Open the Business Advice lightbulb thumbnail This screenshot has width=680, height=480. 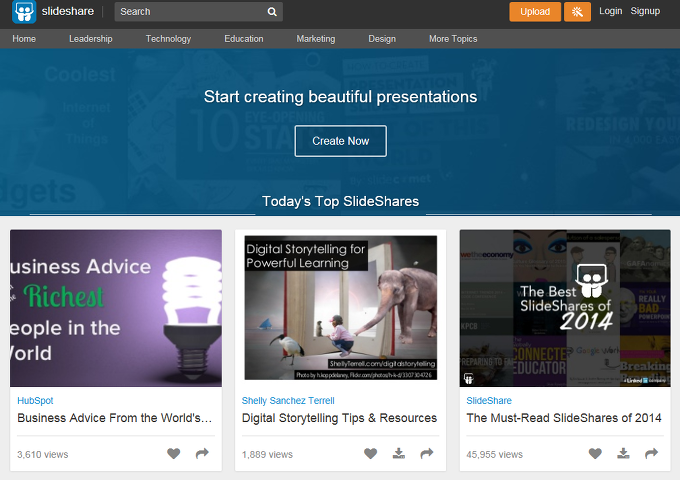pyautogui.click(x=116, y=308)
